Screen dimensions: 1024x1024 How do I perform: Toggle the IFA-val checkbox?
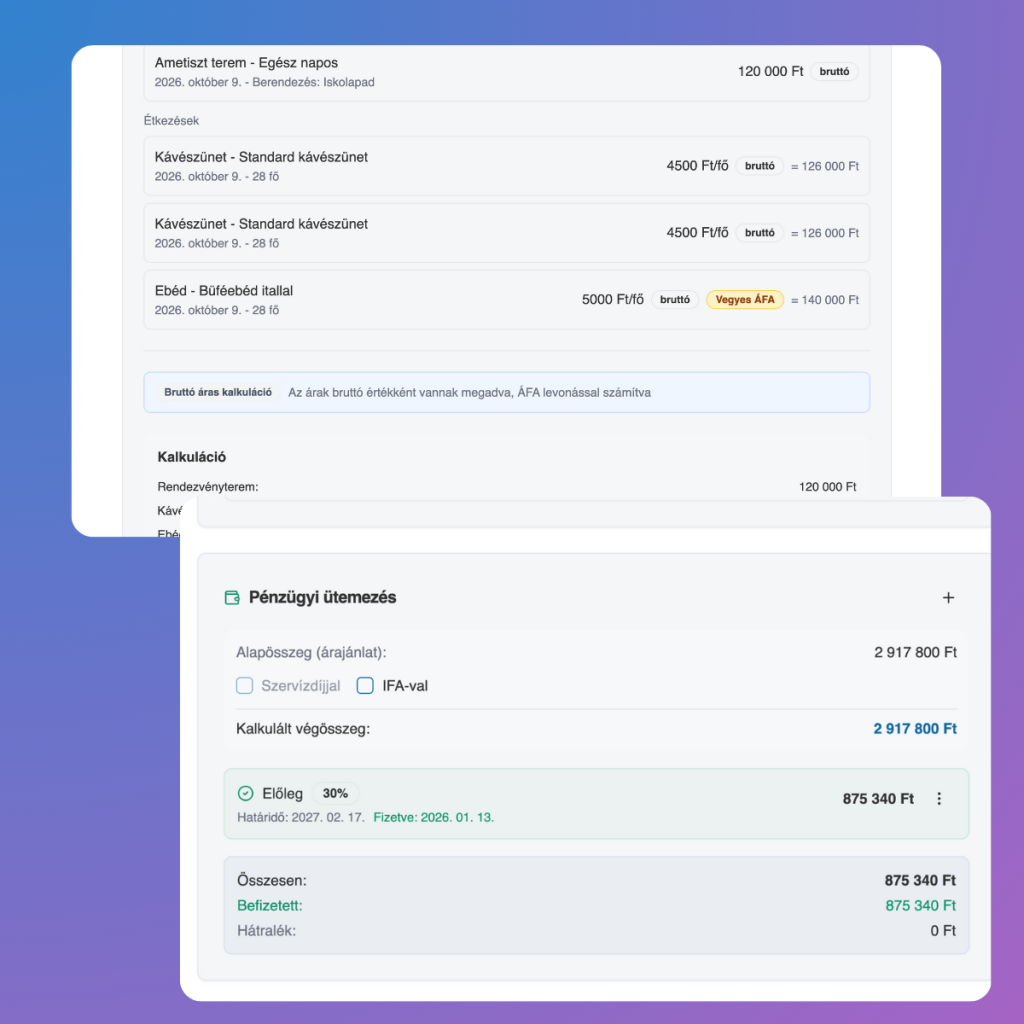(365, 686)
